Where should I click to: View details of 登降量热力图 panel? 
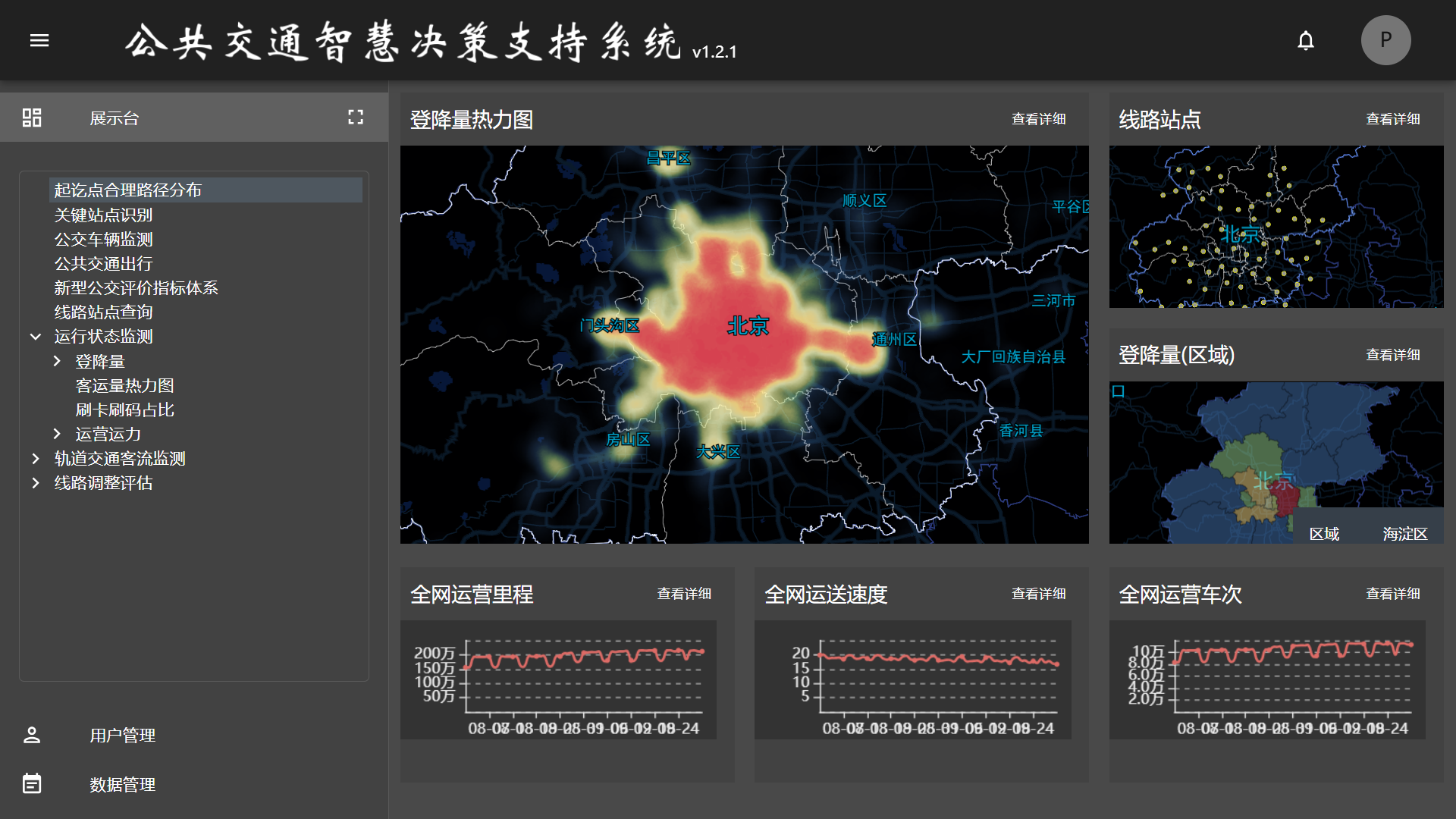[x=1038, y=119]
